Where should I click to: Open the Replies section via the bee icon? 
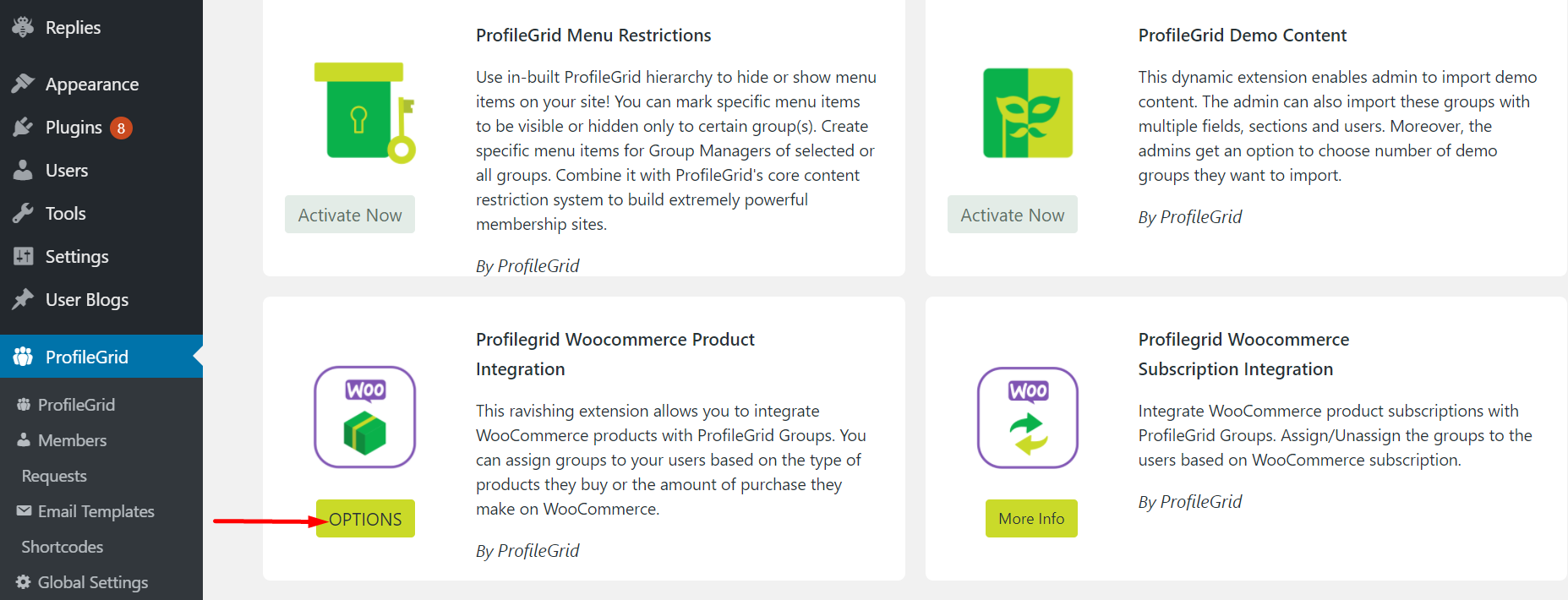point(23,26)
